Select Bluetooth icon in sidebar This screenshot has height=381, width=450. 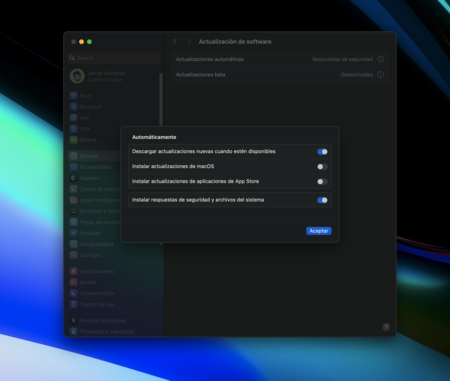point(74,107)
